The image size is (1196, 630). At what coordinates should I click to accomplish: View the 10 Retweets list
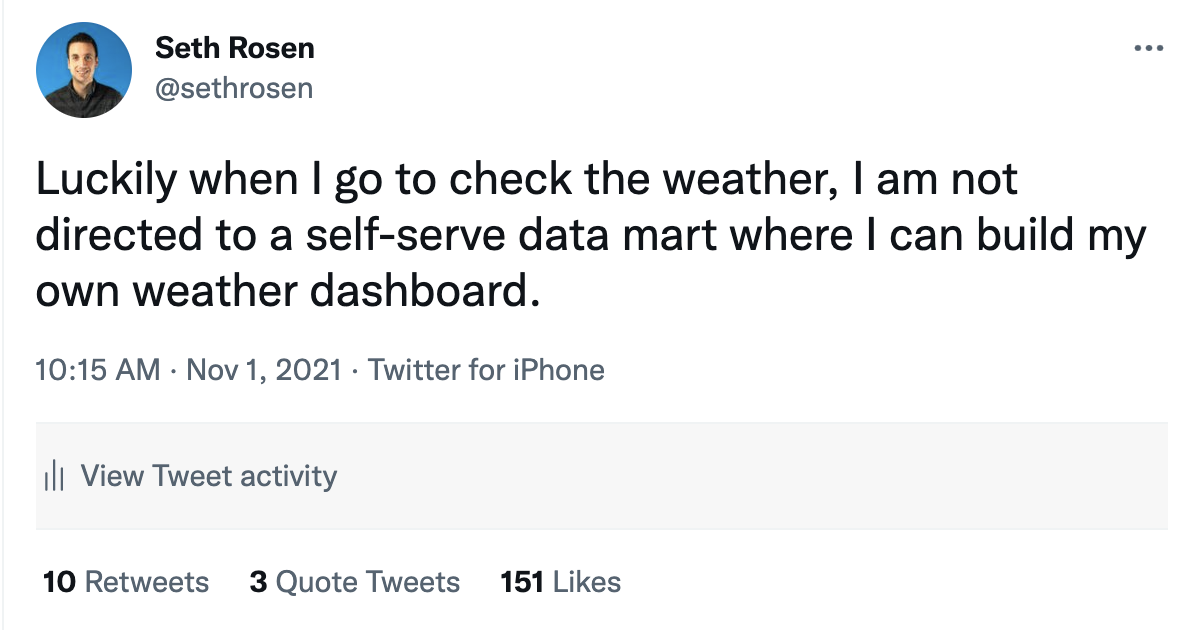(123, 581)
